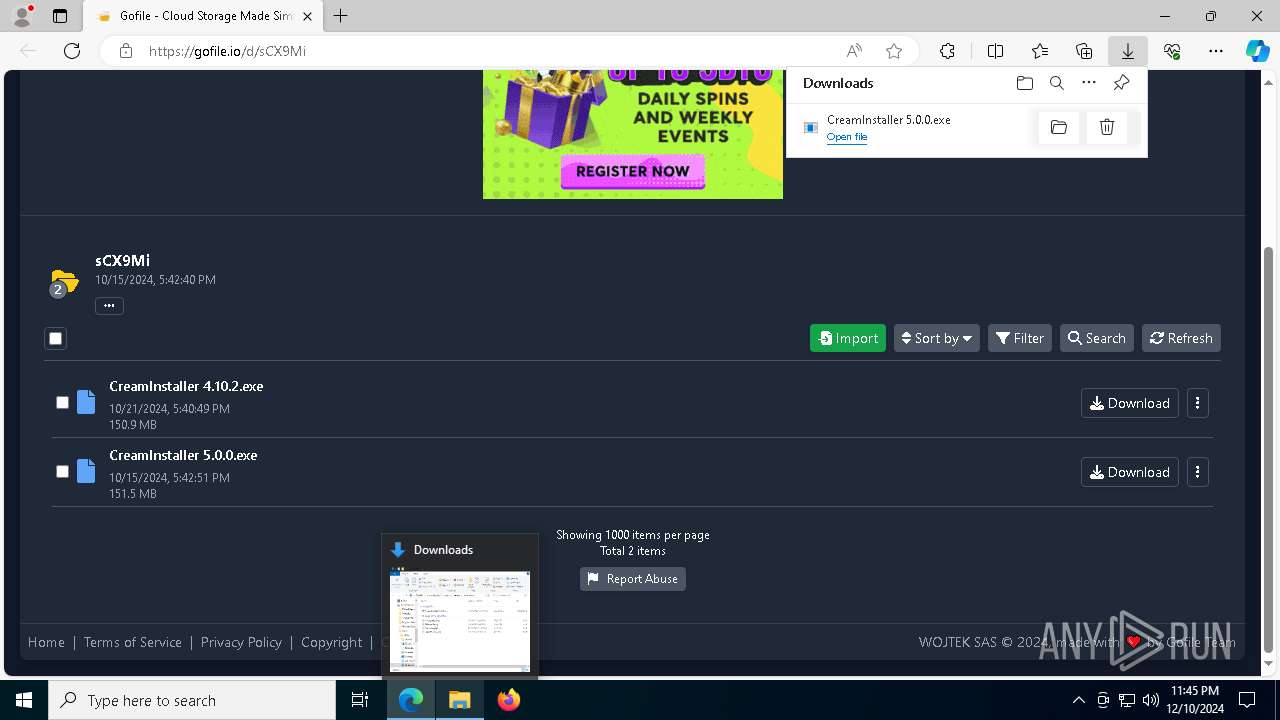This screenshot has height=720, width=1280.
Task: Click CreamInstaller 5.0.0.exe file name in list
Action: 183,455
